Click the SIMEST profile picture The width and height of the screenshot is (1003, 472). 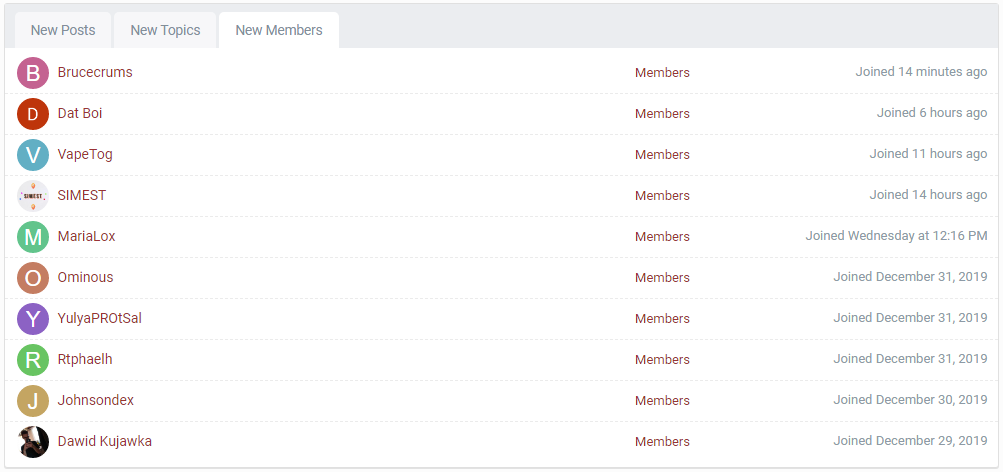pos(33,195)
